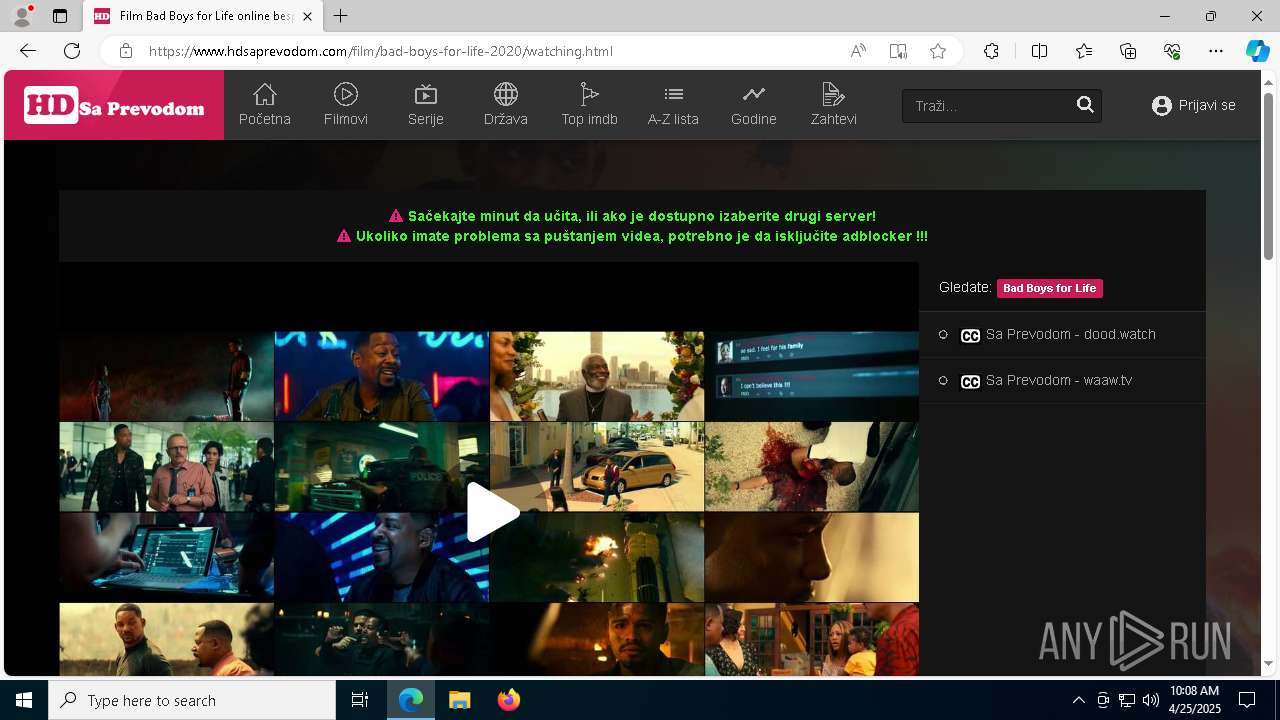Show hidden system tray icons

pyautogui.click(x=1078, y=700)
